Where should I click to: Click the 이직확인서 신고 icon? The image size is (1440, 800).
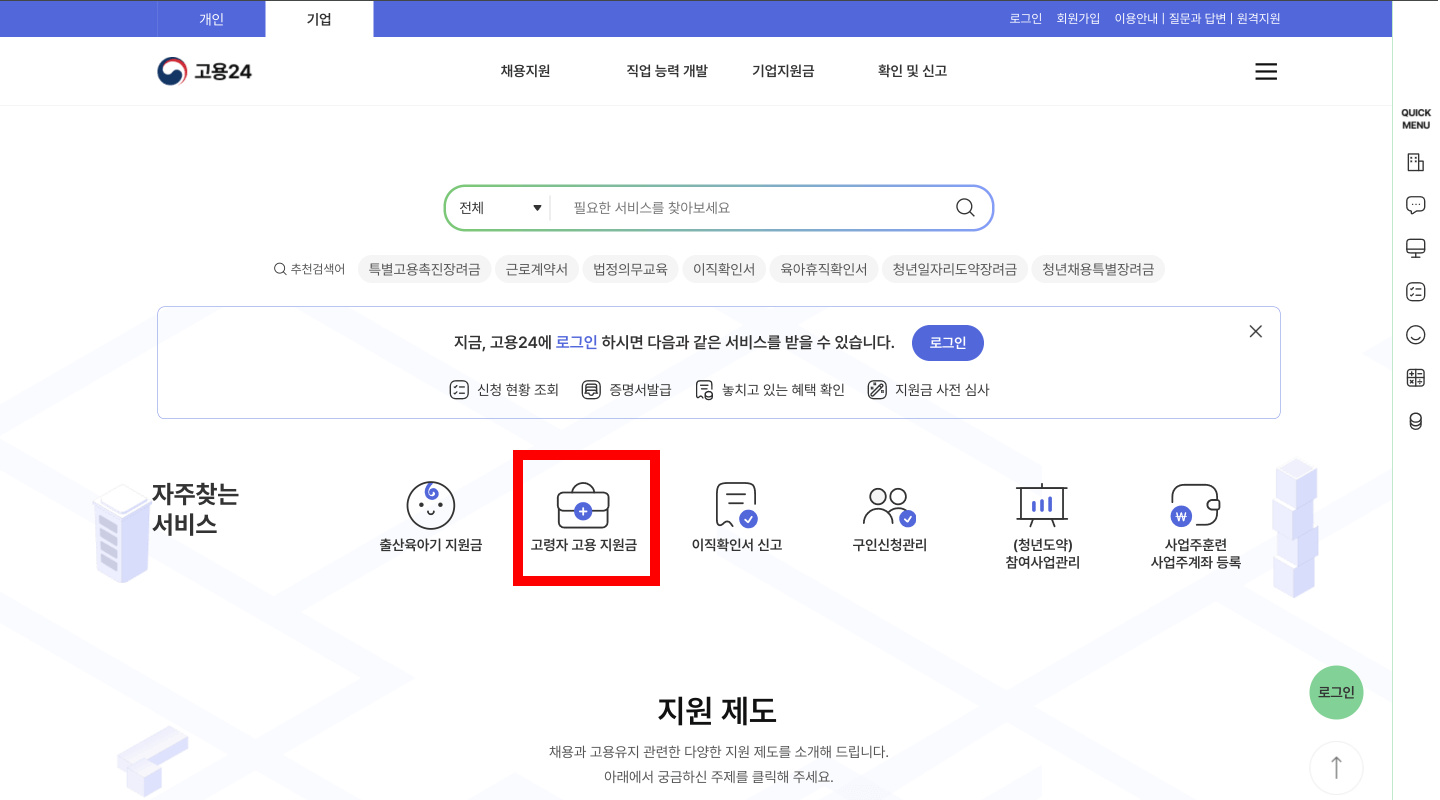tap(735, 518)
